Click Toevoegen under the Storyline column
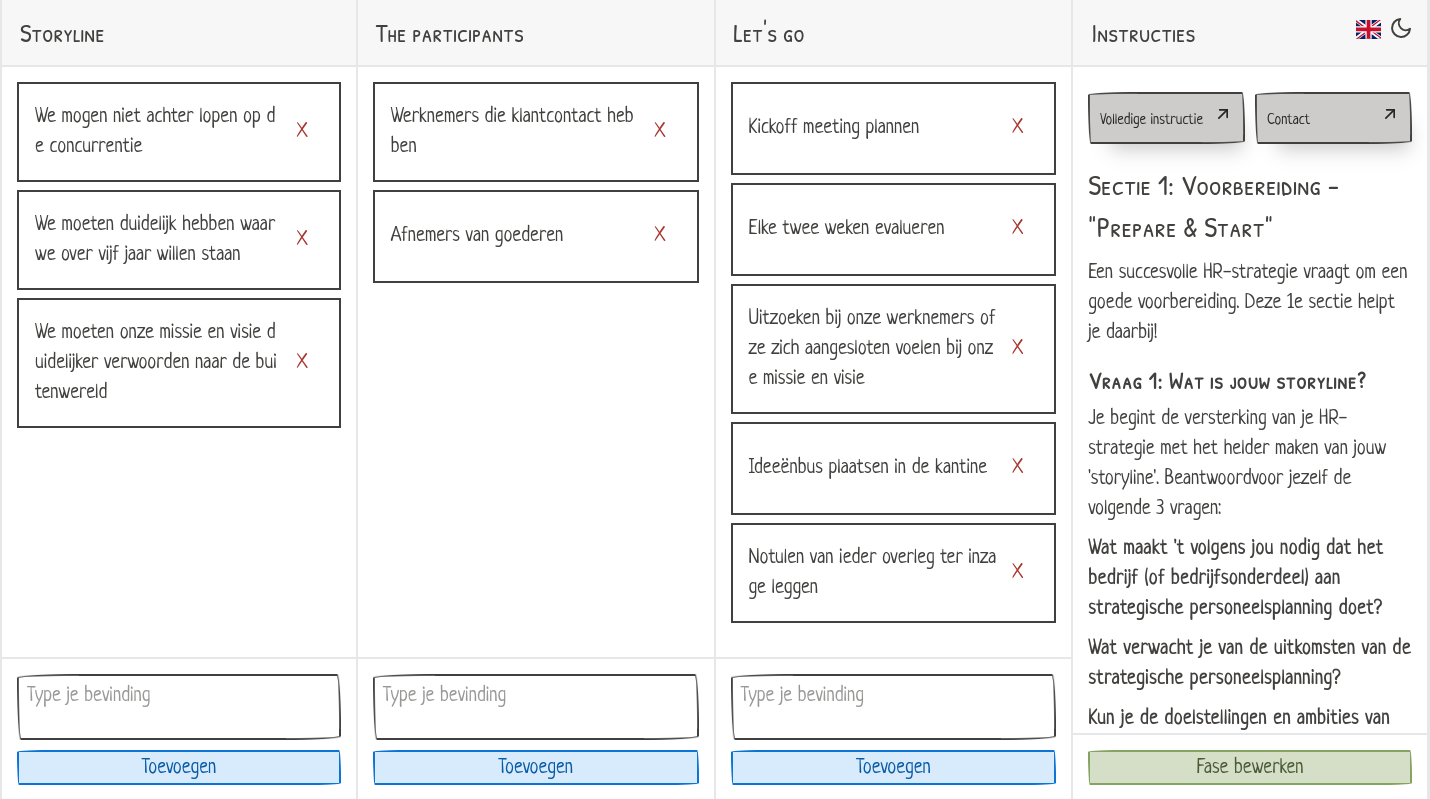The image size is (1430, 799). (179, 767)
